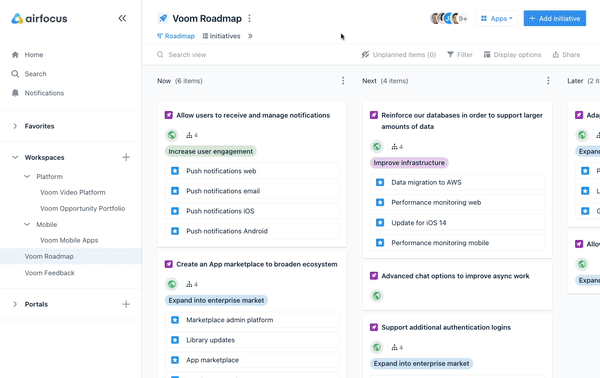Open 'Allow users to receive and manage notifications' card
Screen dimensions: 600x378
[253, 115]
